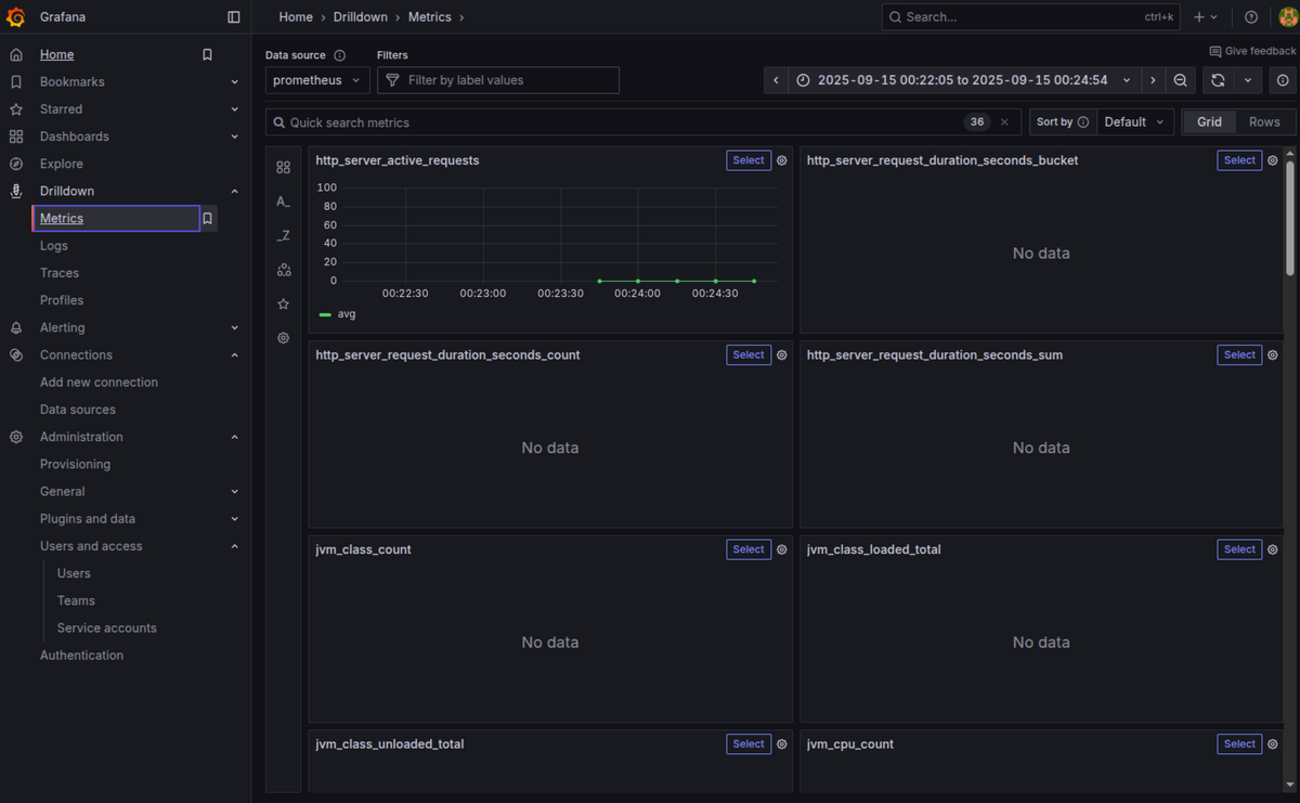Viewport: 1300px width, 803px height.
Task: Select the jvm_cpu_count metric
Action: point(1239,744)
